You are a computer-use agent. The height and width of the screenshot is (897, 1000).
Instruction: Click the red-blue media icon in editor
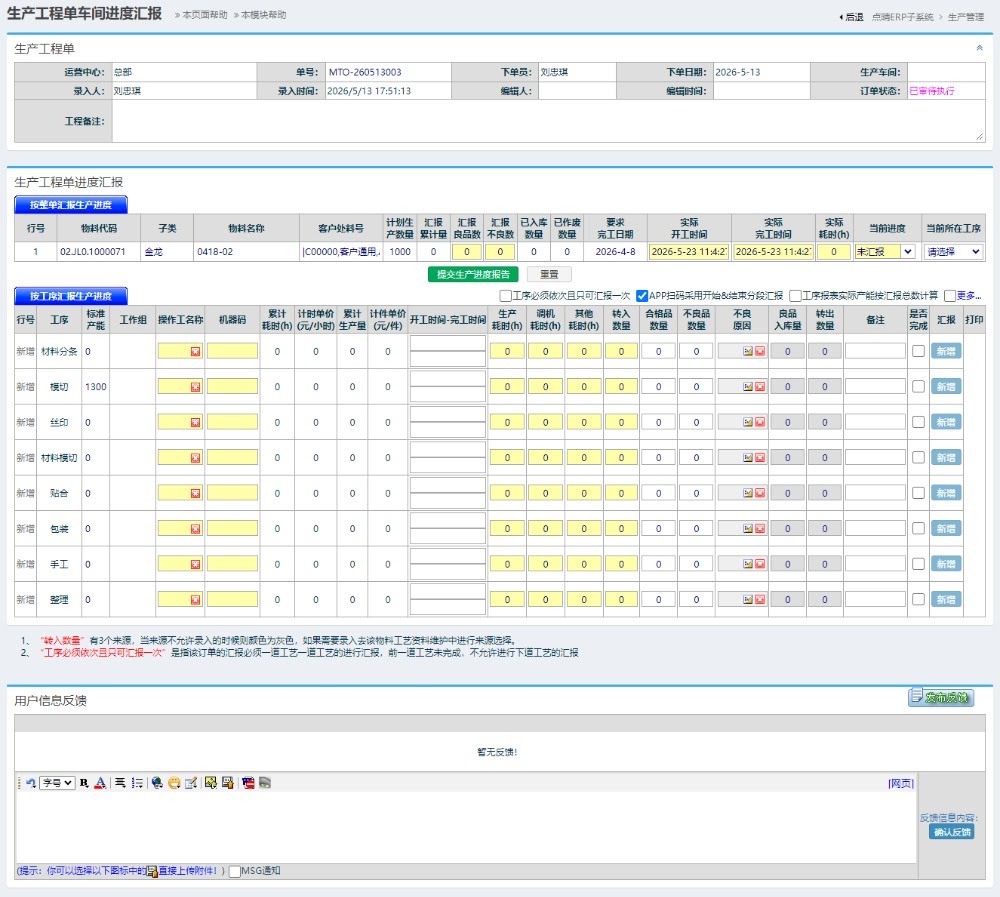248,783
